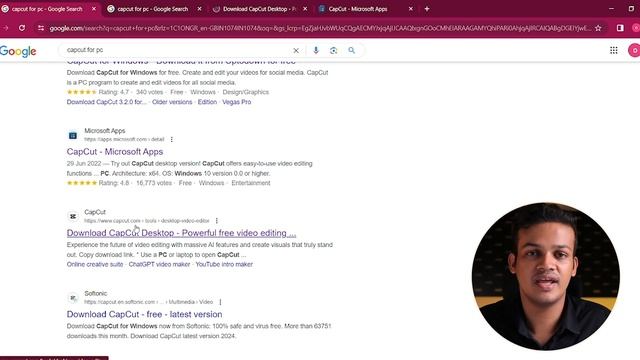Switch to second capcut for pc tab

pyautogui.click(x=153, y=9)
